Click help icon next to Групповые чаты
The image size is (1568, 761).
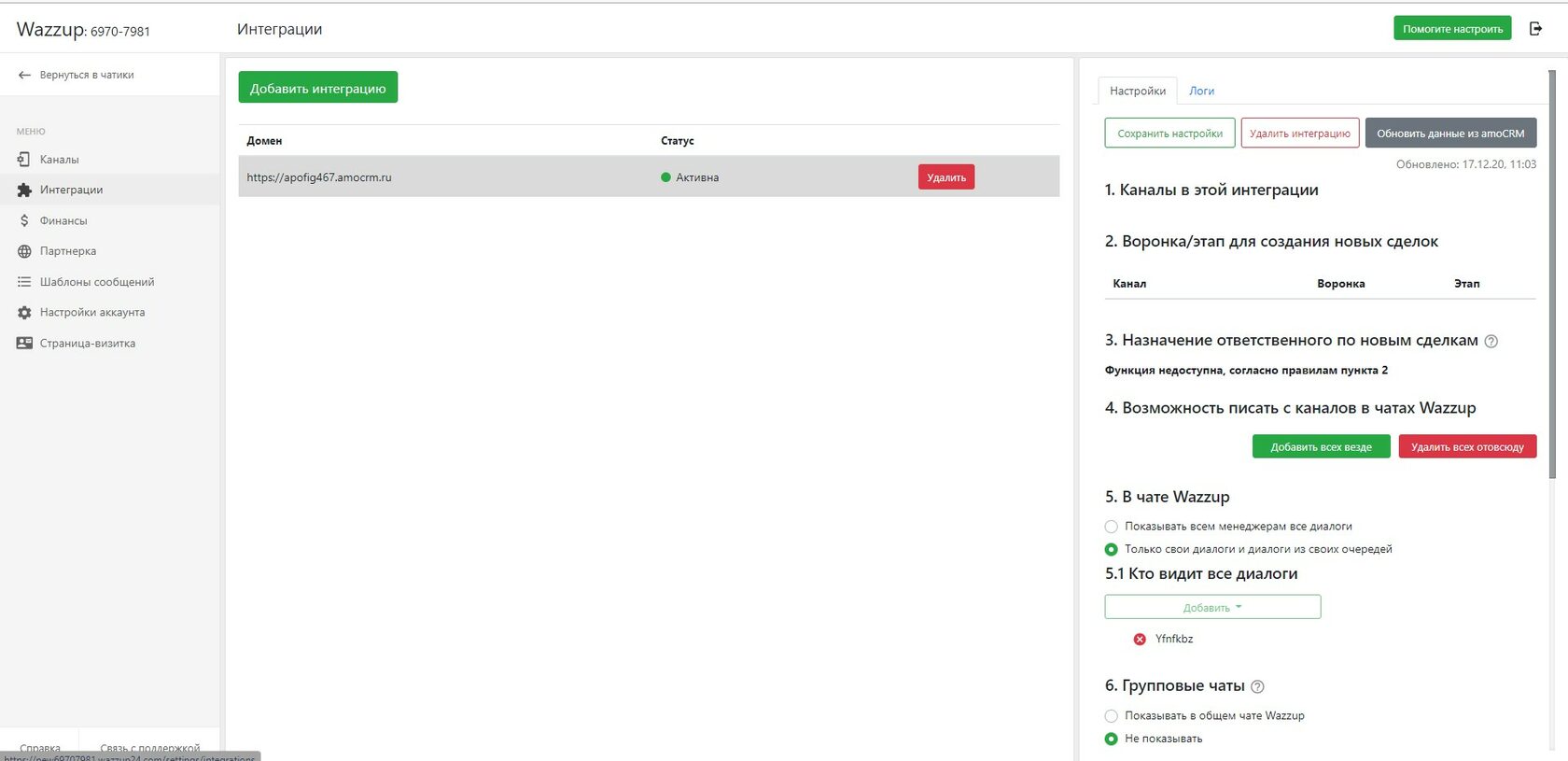click(x=1257, y=687)
